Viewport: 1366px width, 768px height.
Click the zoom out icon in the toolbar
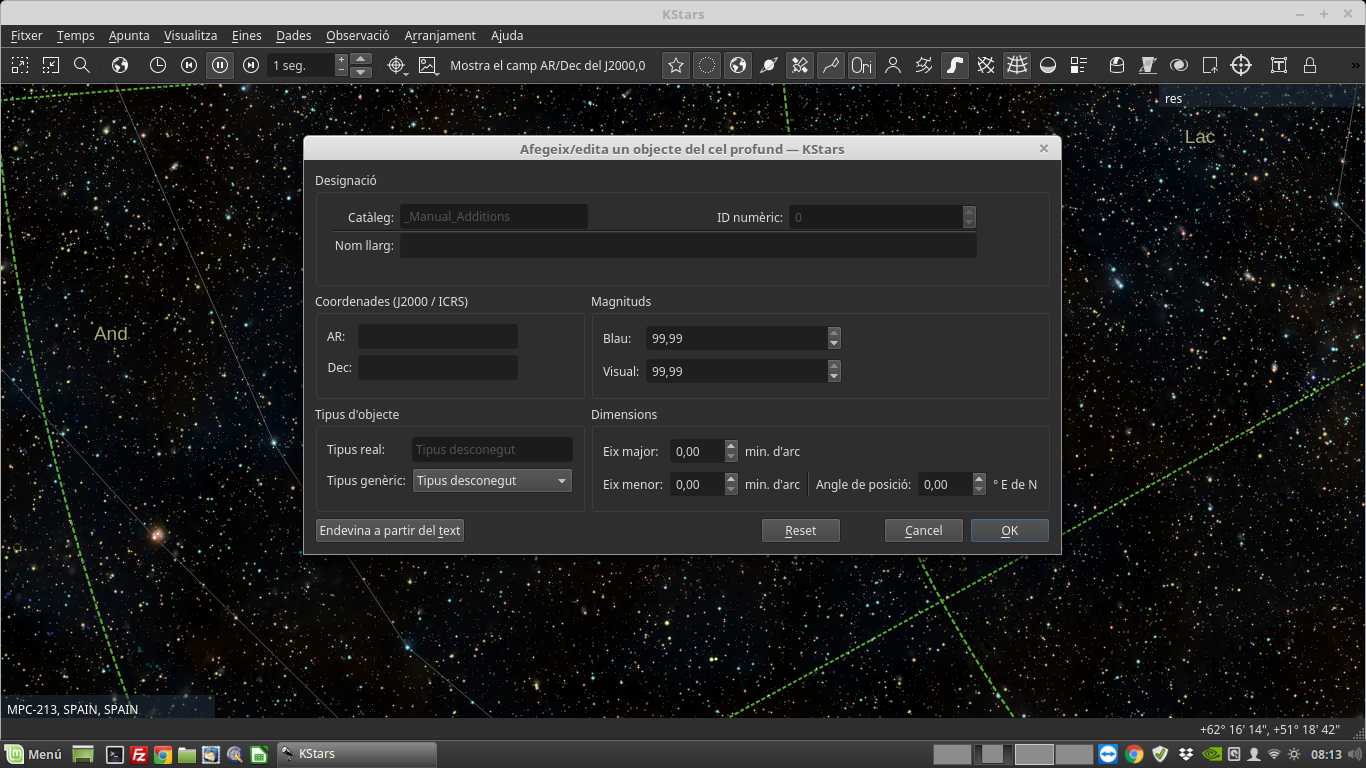(x=51, y=65)
